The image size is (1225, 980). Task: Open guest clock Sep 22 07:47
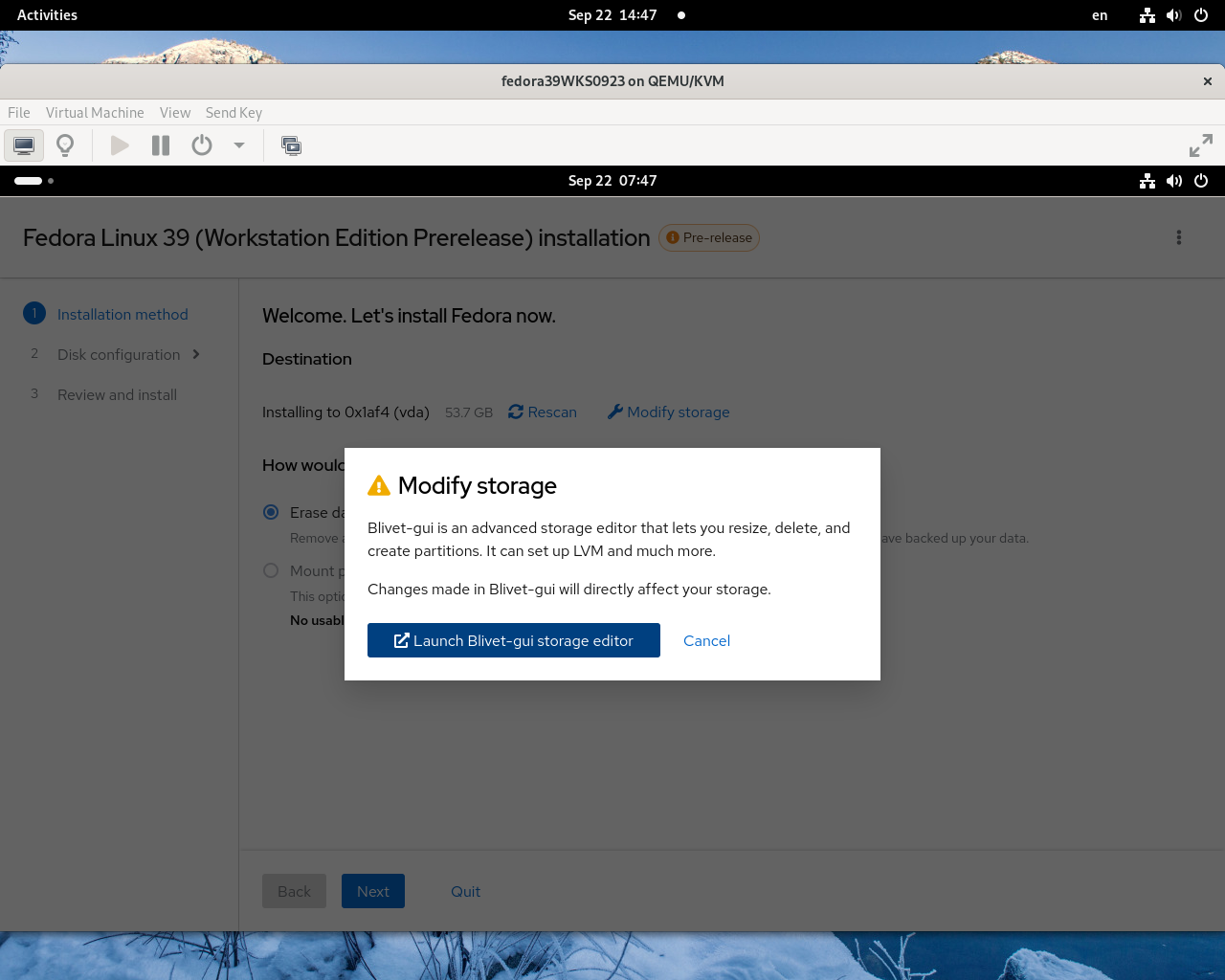612,181
